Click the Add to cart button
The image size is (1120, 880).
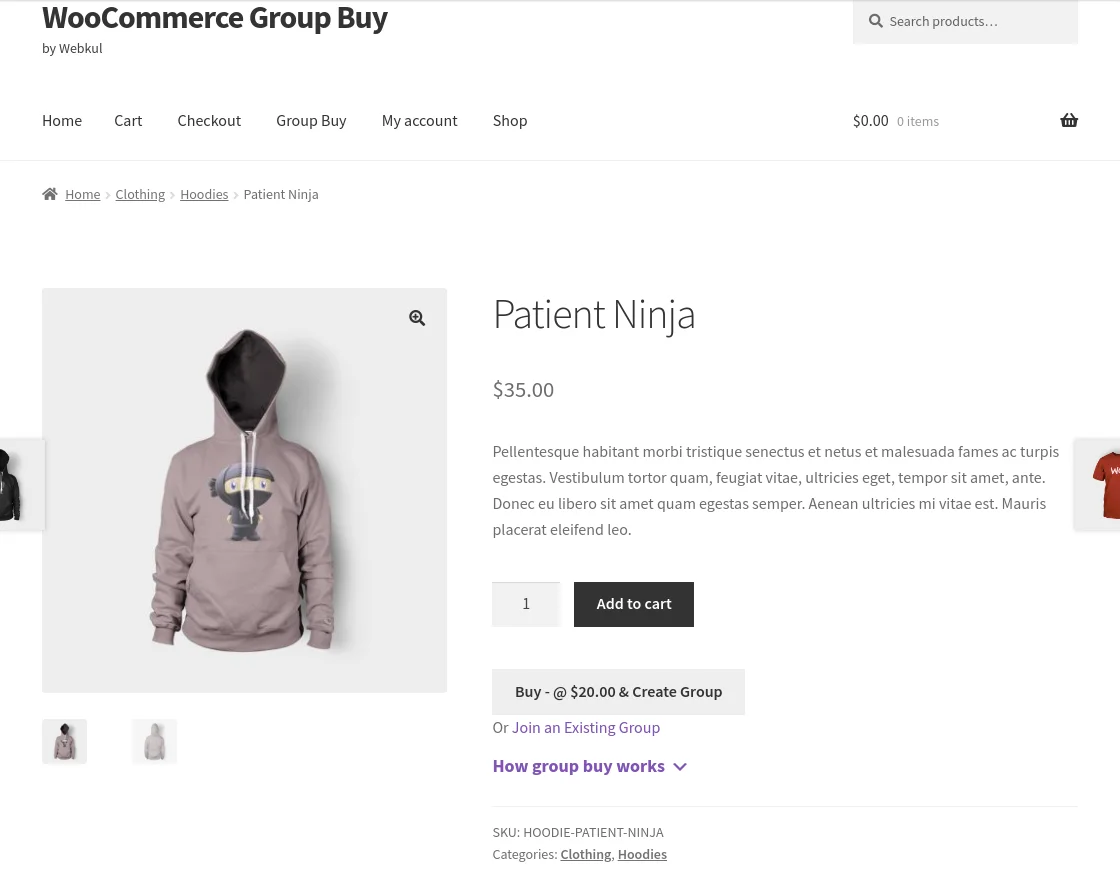(x=633, y=604)
